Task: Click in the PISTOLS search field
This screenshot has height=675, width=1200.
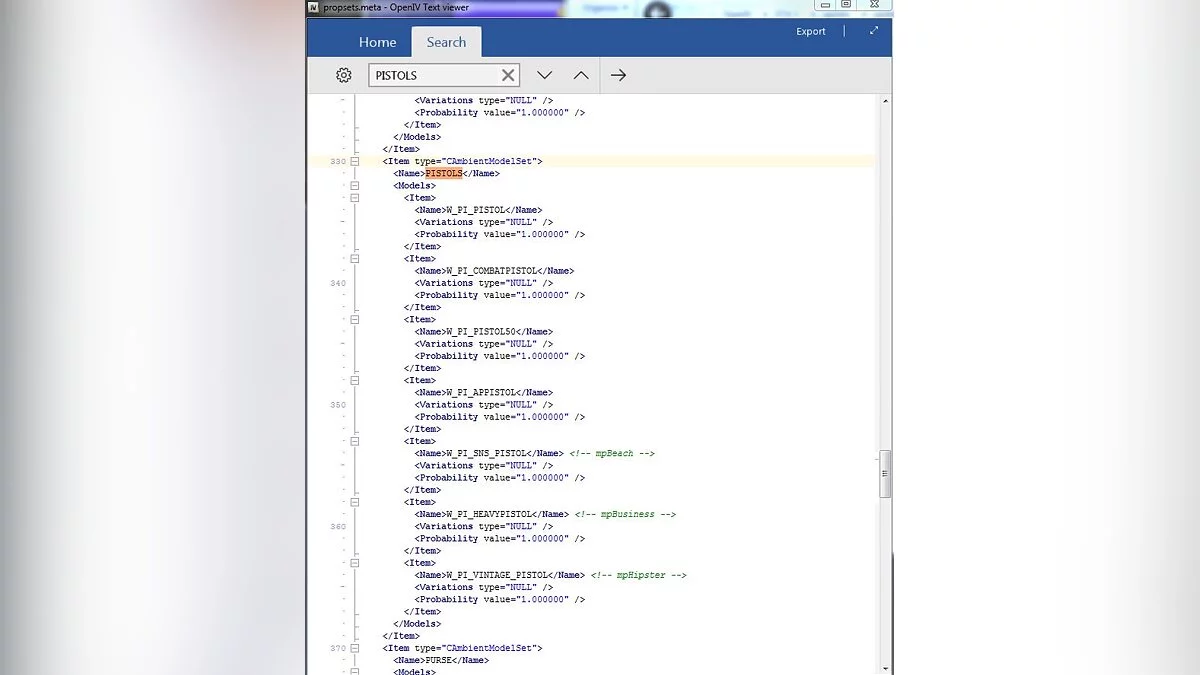Action: tap(434, 75)
